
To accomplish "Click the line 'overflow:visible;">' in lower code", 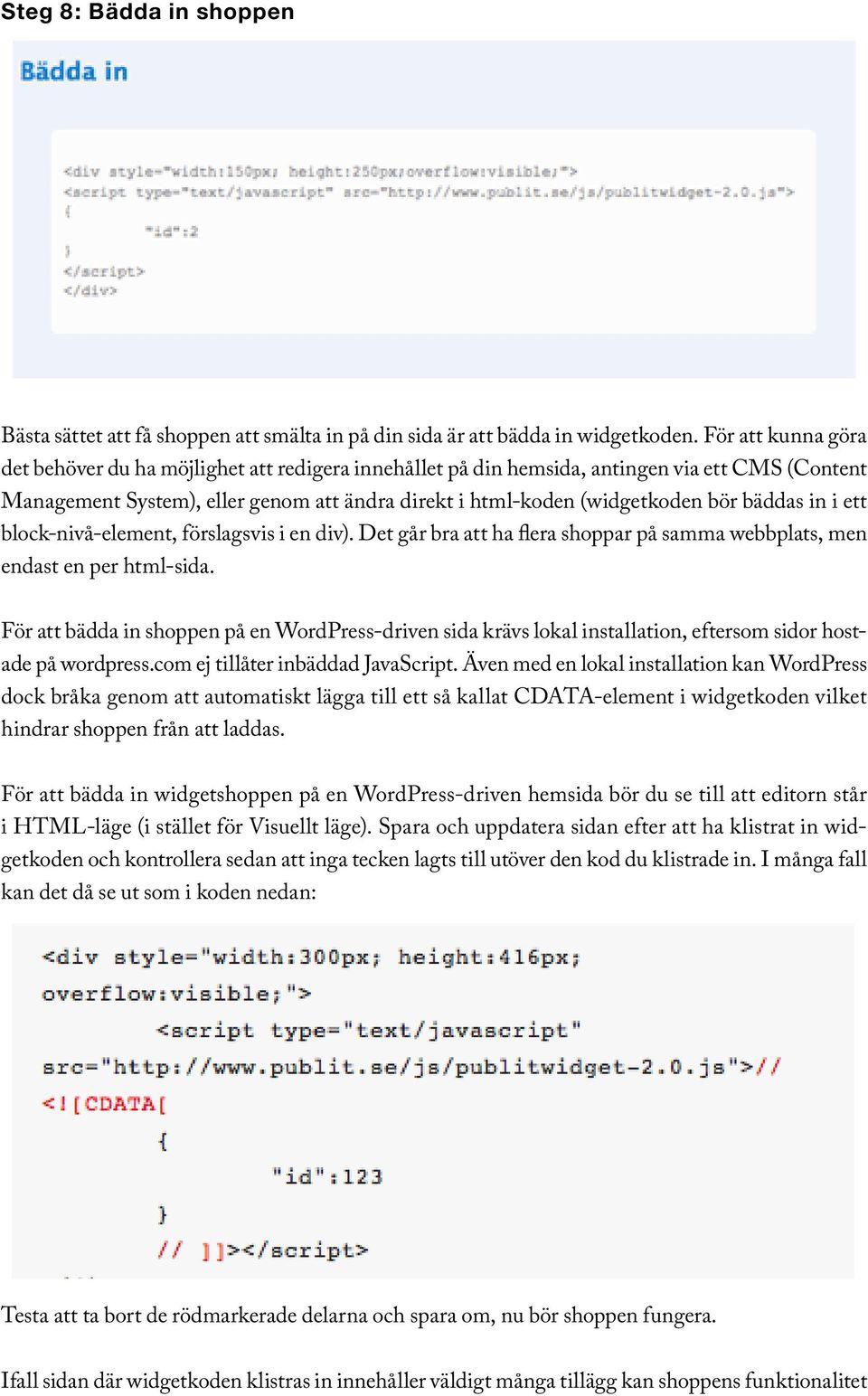I will tap(176, 994).
